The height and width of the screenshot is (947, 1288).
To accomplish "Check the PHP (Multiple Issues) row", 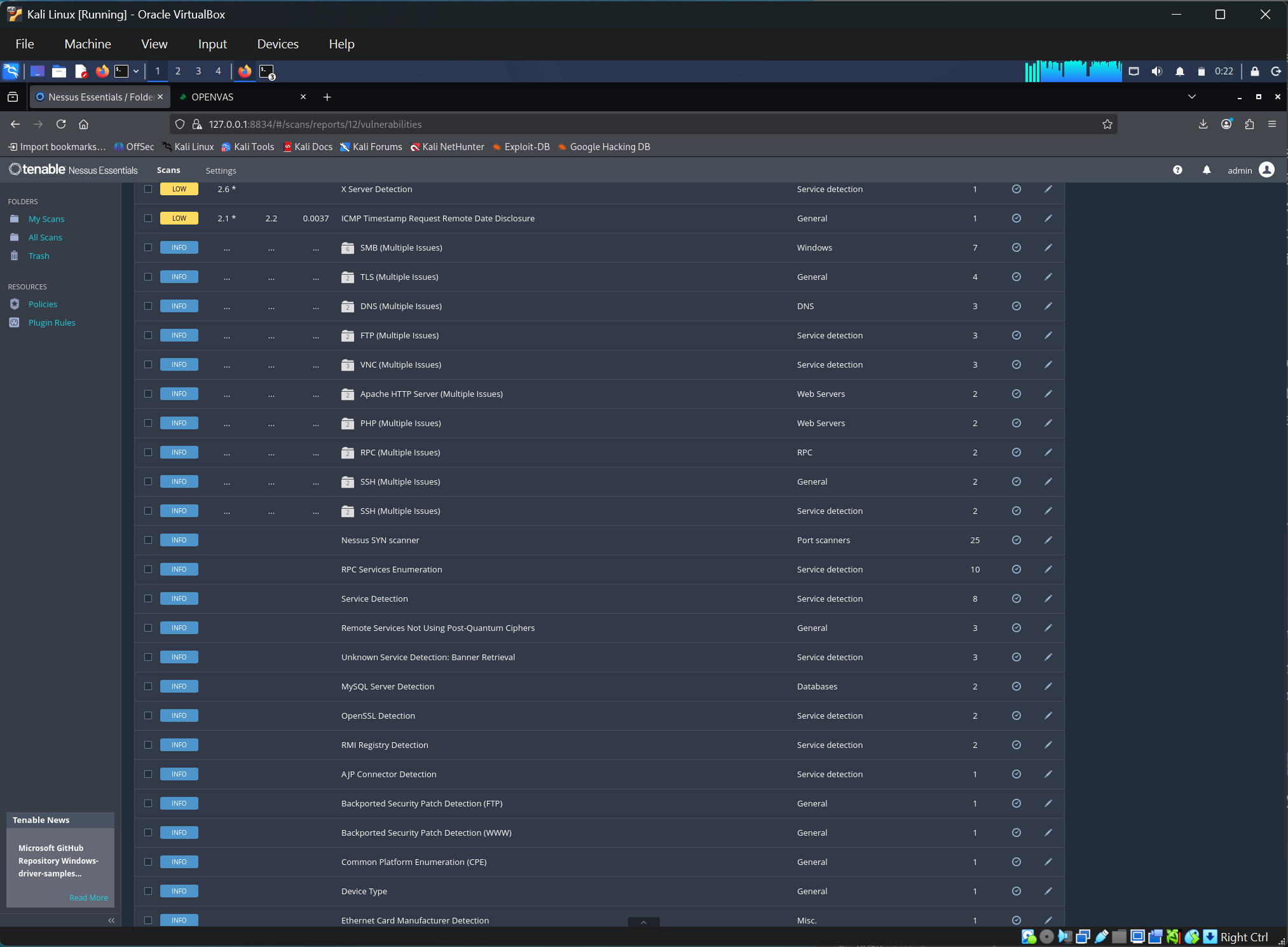I will (x=148, y=423).
